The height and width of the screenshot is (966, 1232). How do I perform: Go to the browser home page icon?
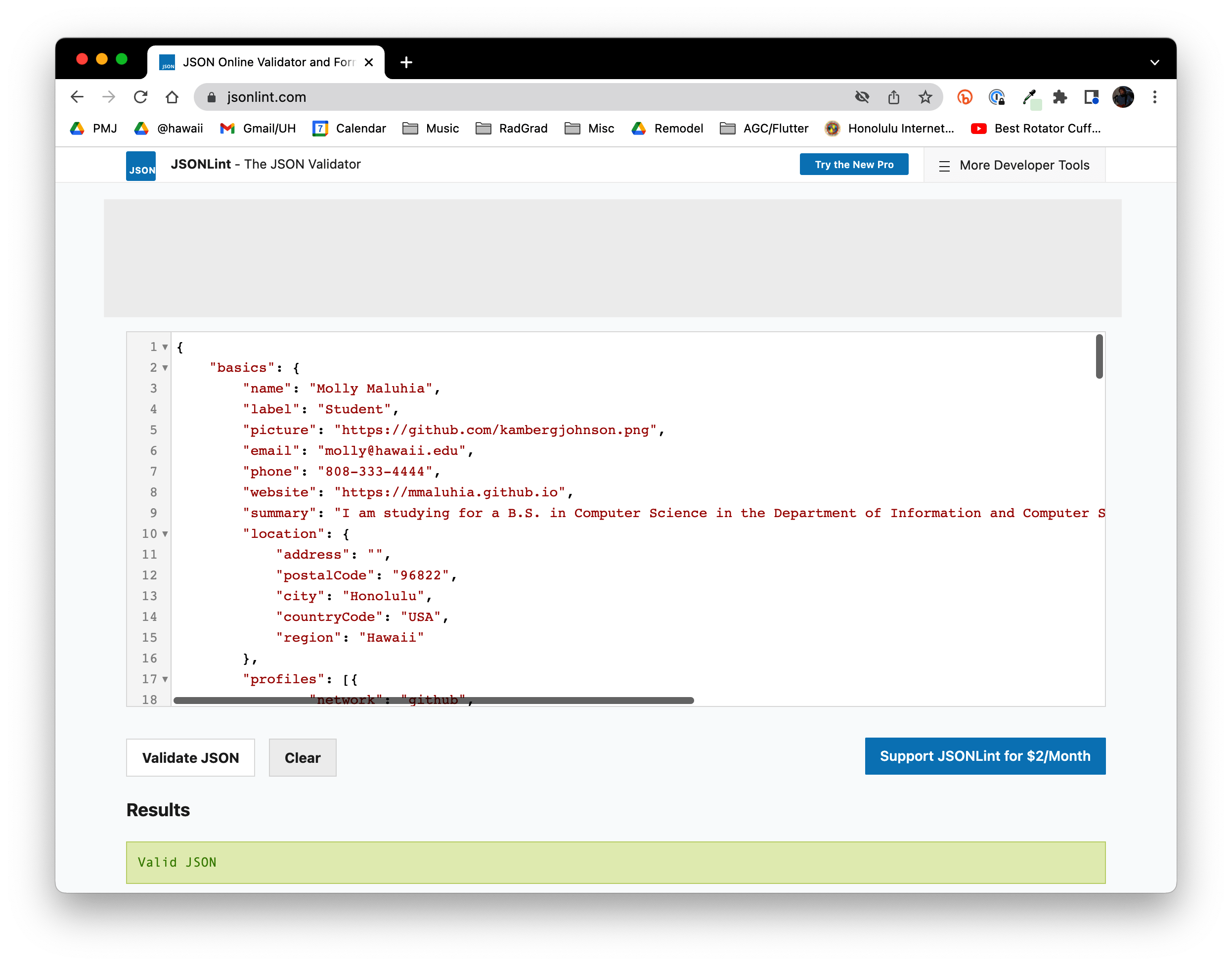(172, 97)
